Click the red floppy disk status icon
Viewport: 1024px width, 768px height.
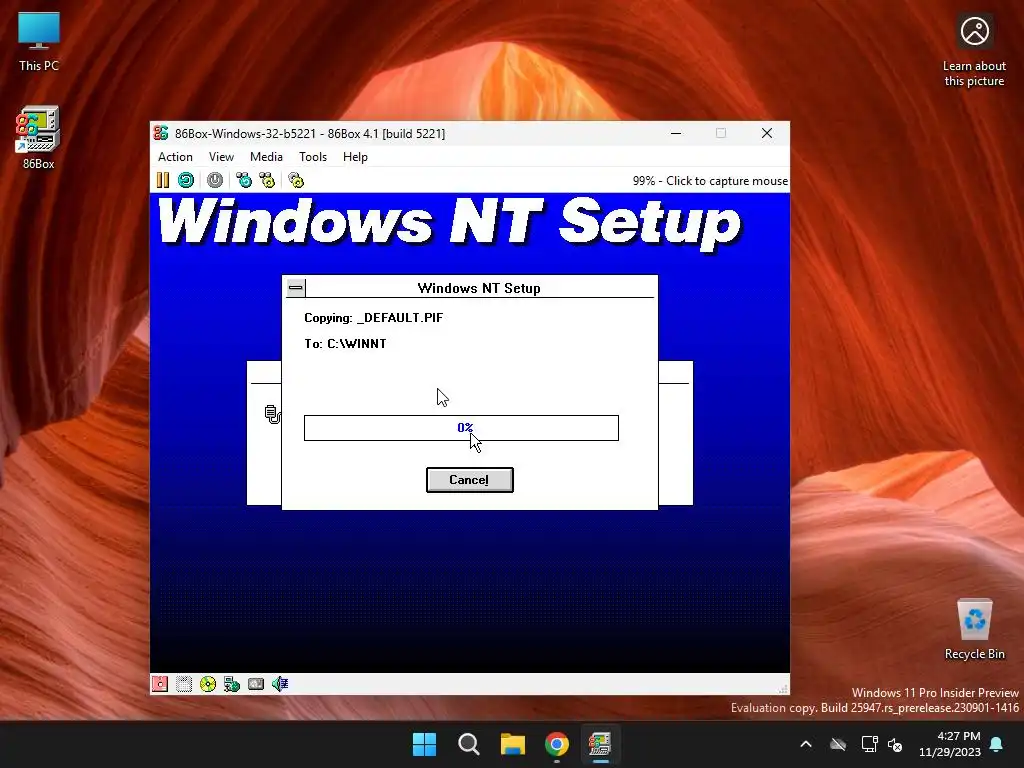click(160, 684)
